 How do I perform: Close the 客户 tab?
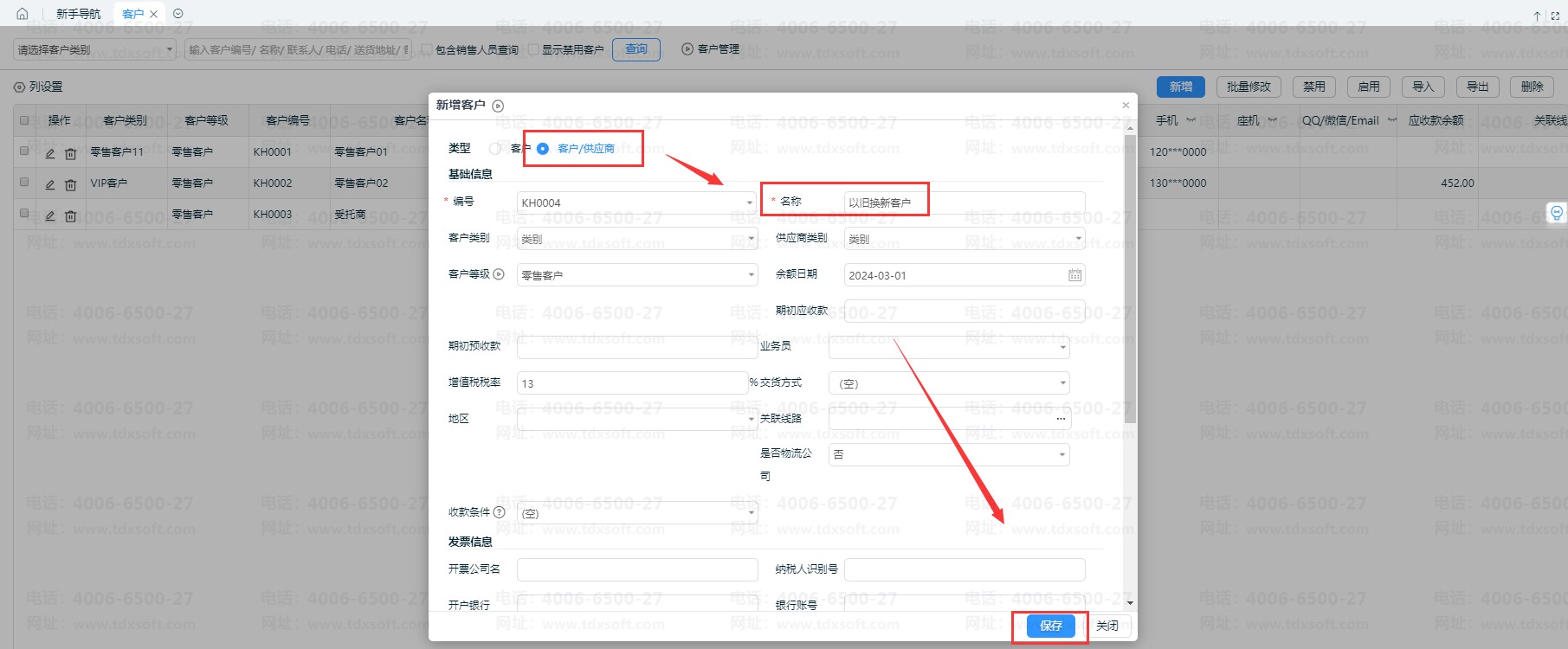(x=153, y=14)
